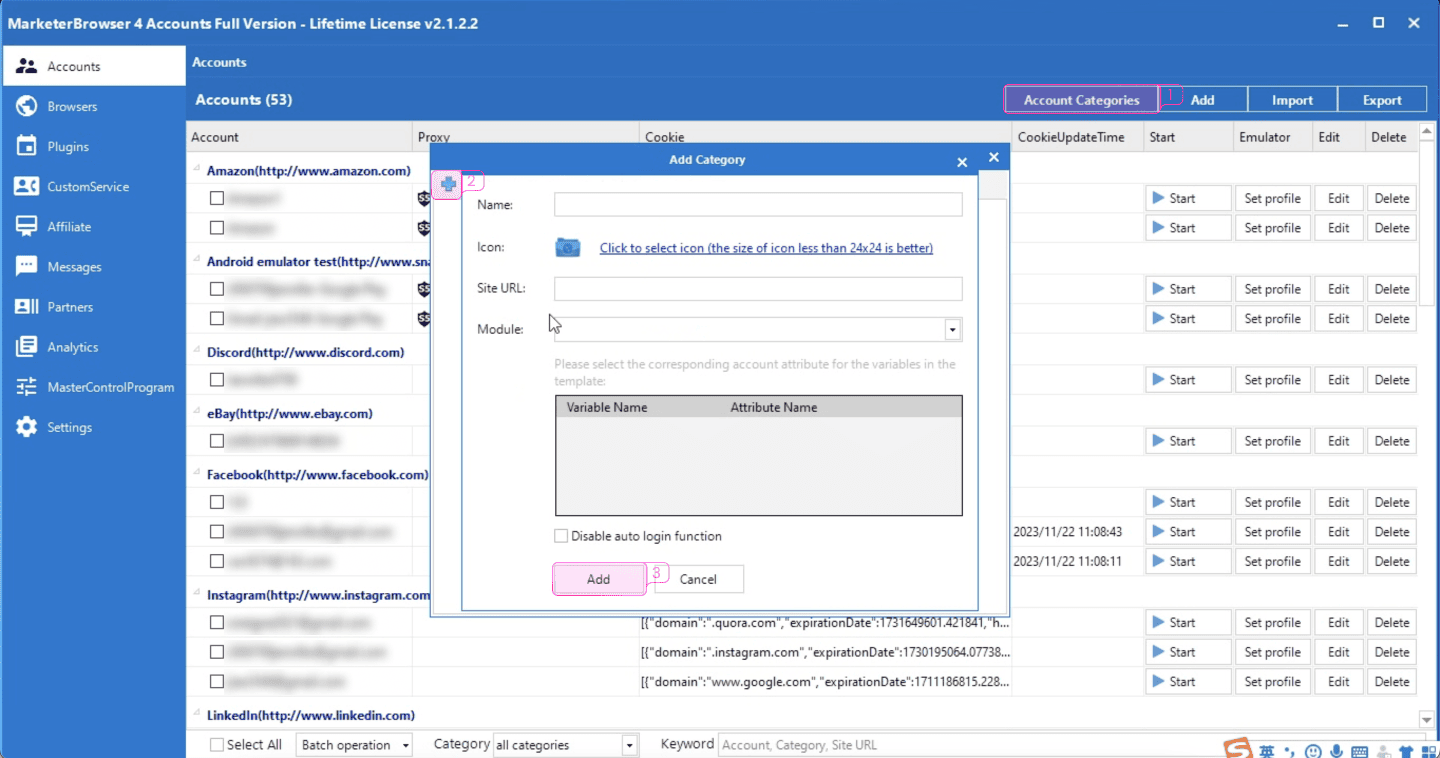Click the Sogou S logo icon
This screenshot has height=758, width=1440.
1239,749
